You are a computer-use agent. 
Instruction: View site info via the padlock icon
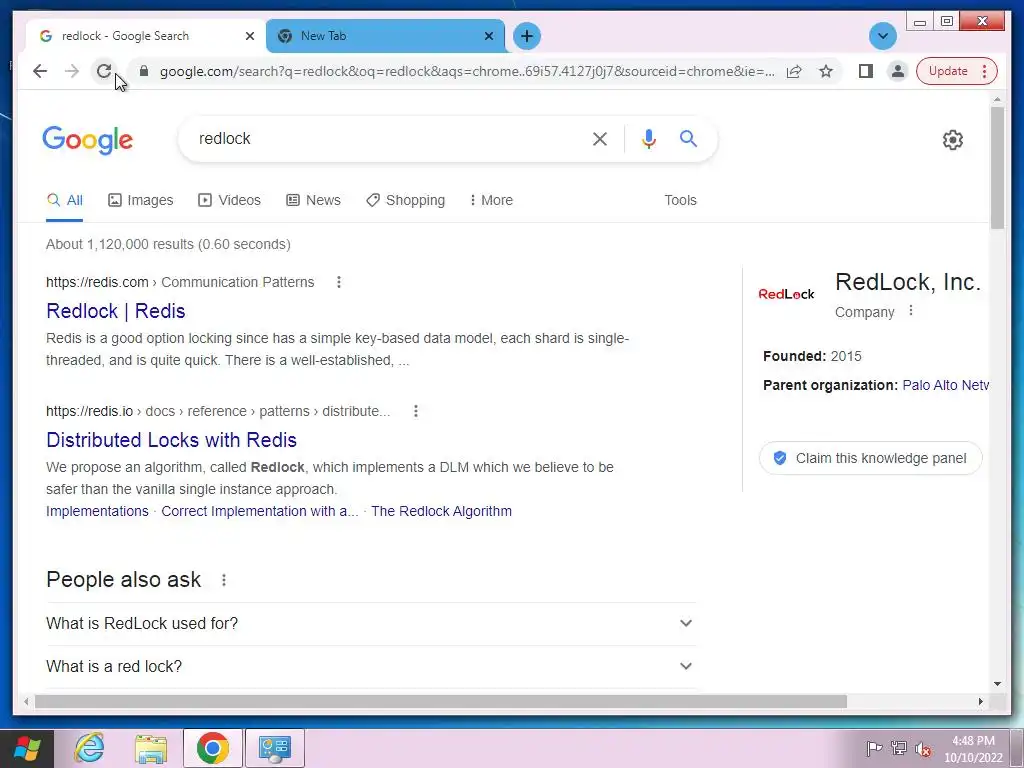click(x=144, y=71)
